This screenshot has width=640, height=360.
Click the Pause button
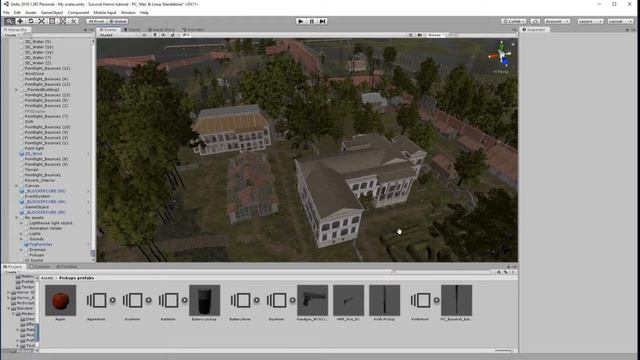pyautogui.click(x=312, y=21)
